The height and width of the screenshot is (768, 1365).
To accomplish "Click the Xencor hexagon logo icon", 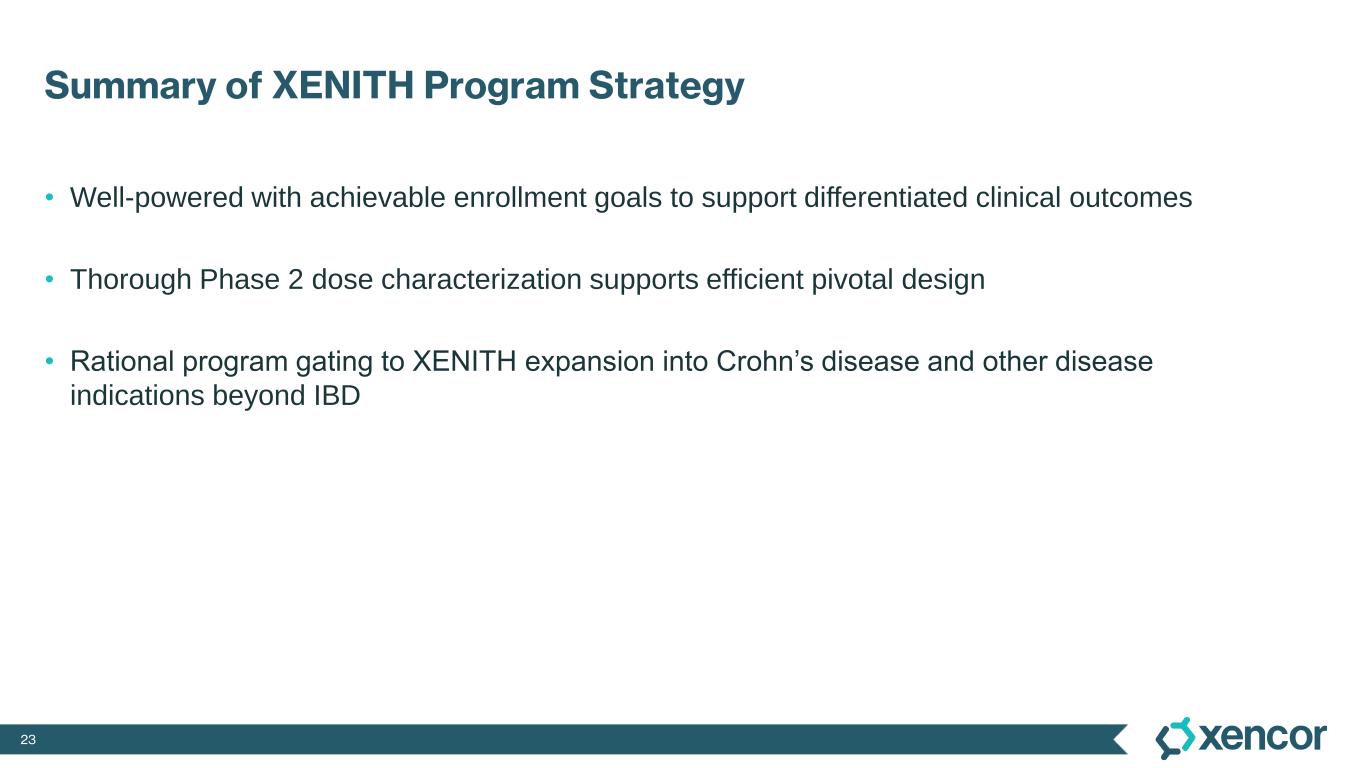I will click(x=1175, y=738).
